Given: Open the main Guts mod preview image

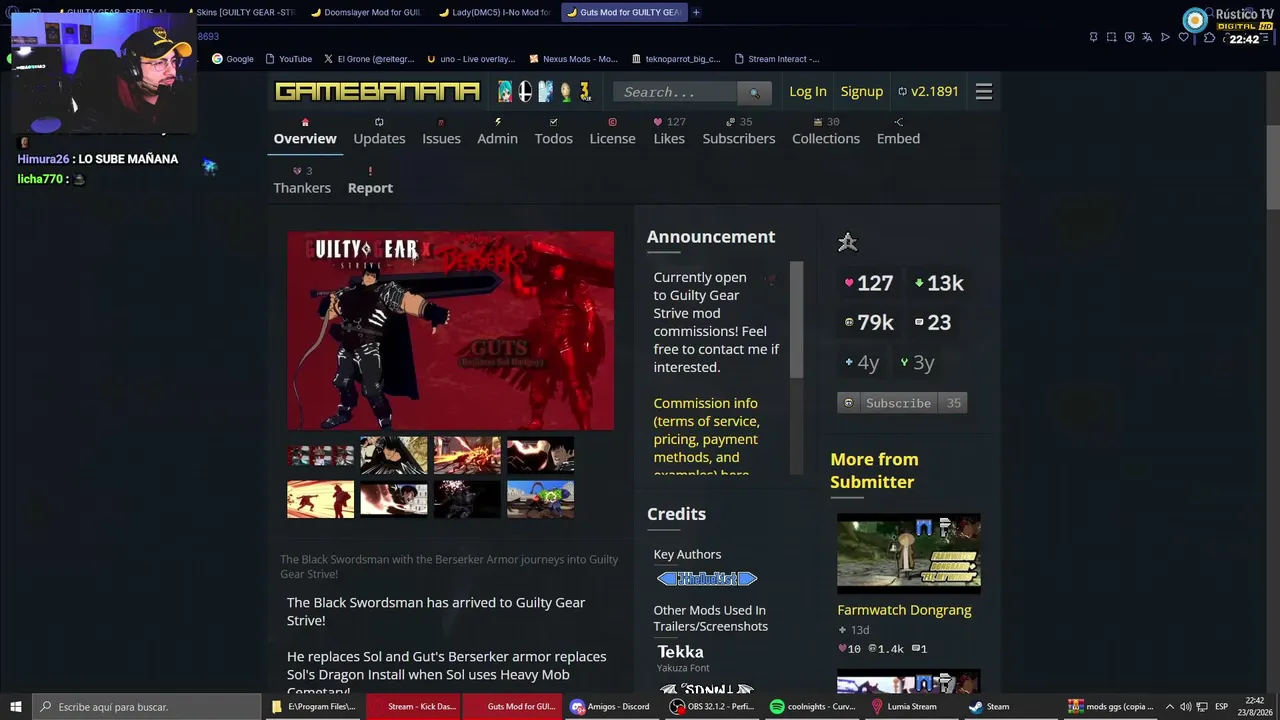Looking at the screenshot, I should pyautogui.click(x=451, y=331).
